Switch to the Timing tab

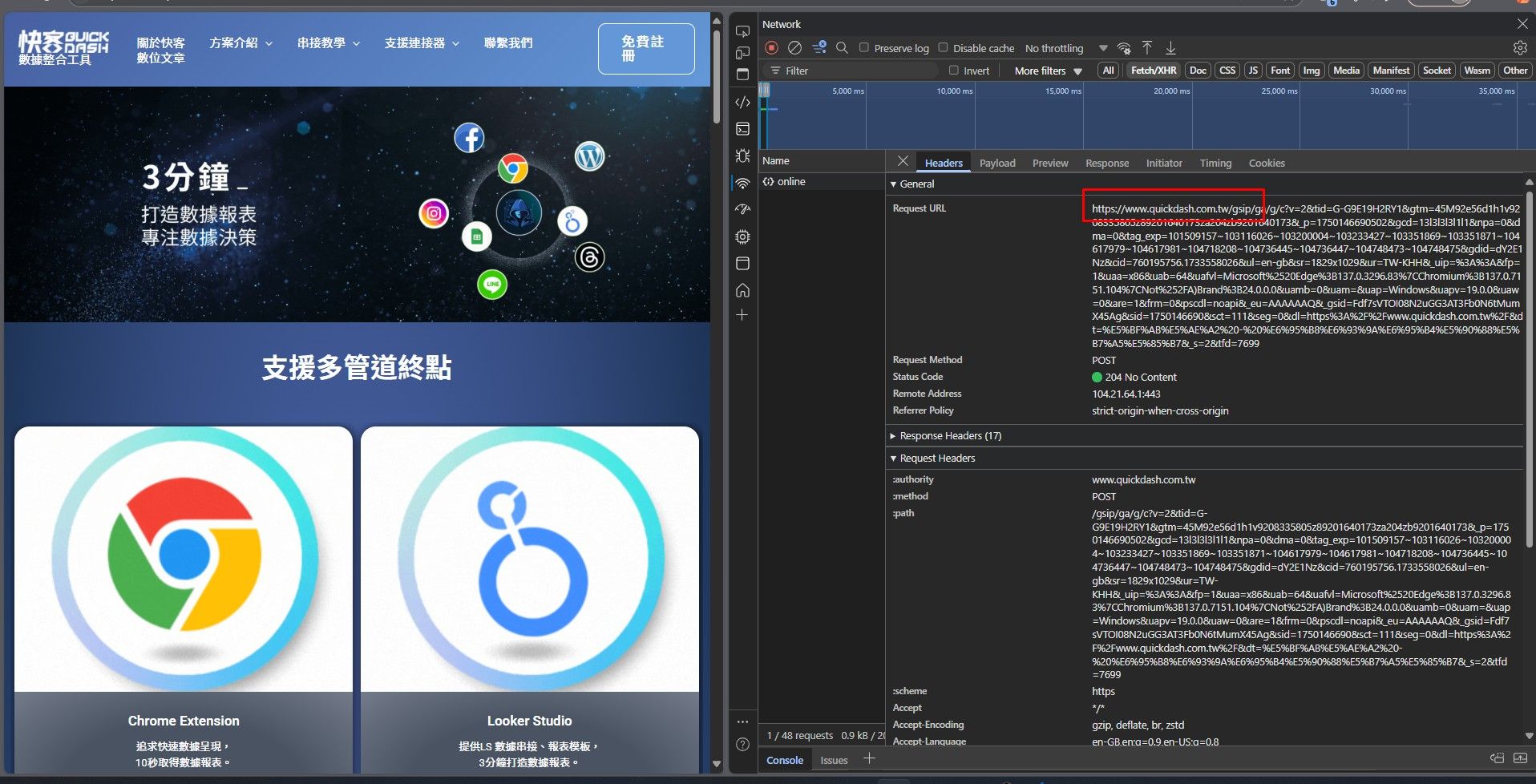point(1215,163)
